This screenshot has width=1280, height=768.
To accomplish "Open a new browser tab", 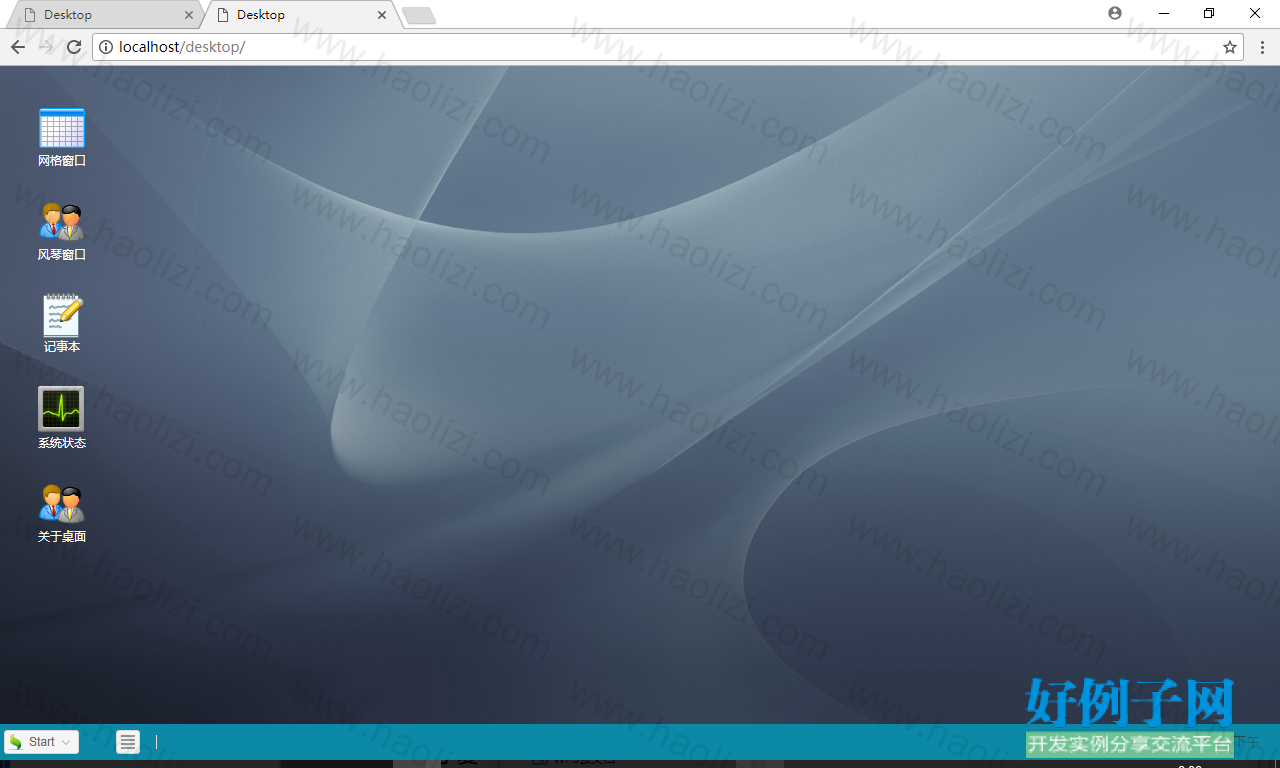I will [x=419, y=16].
